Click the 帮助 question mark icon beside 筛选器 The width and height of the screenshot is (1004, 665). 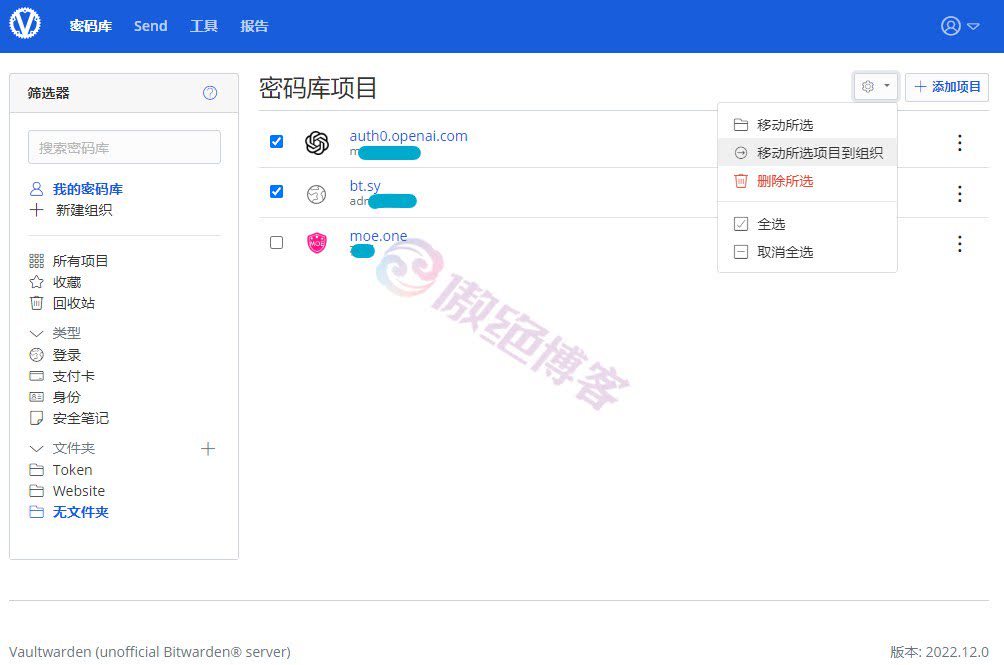click(210, 93)
